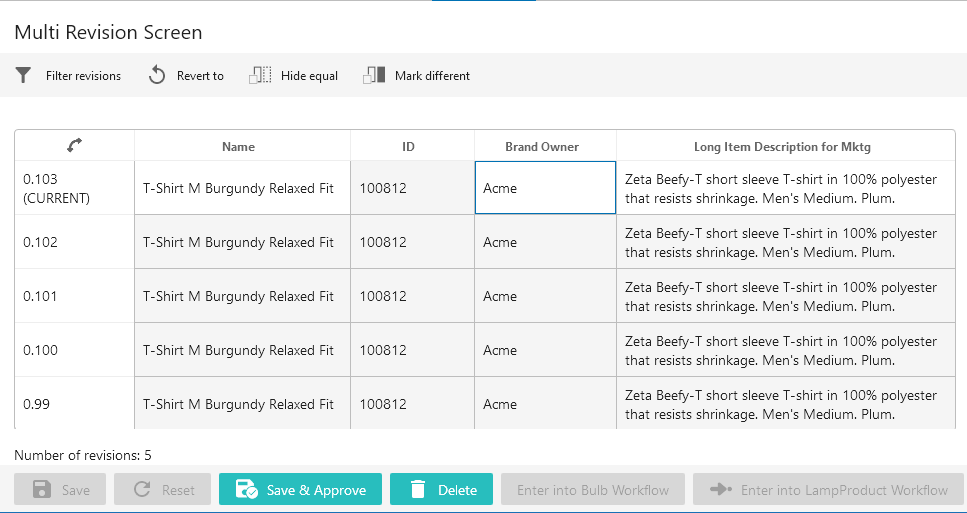Click the trash icon on Delete
Screen dimensions: 967x513
coord(418,490)
